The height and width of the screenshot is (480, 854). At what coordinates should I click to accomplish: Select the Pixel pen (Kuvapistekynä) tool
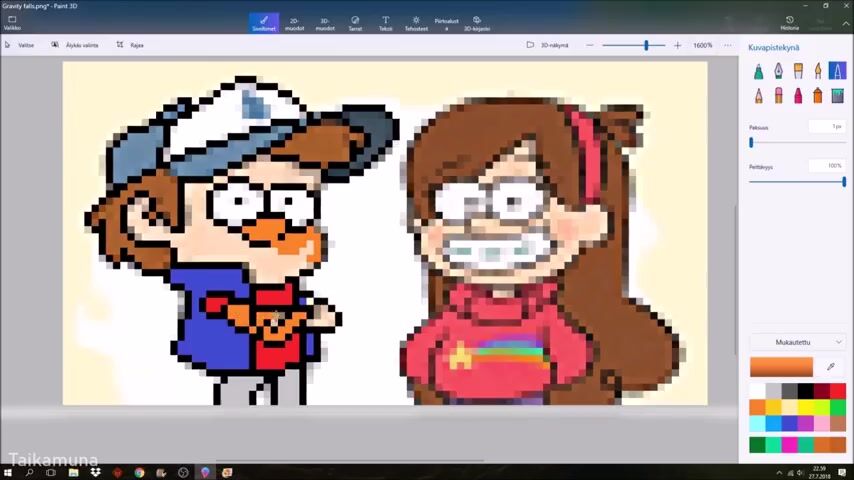coord(837,71)
